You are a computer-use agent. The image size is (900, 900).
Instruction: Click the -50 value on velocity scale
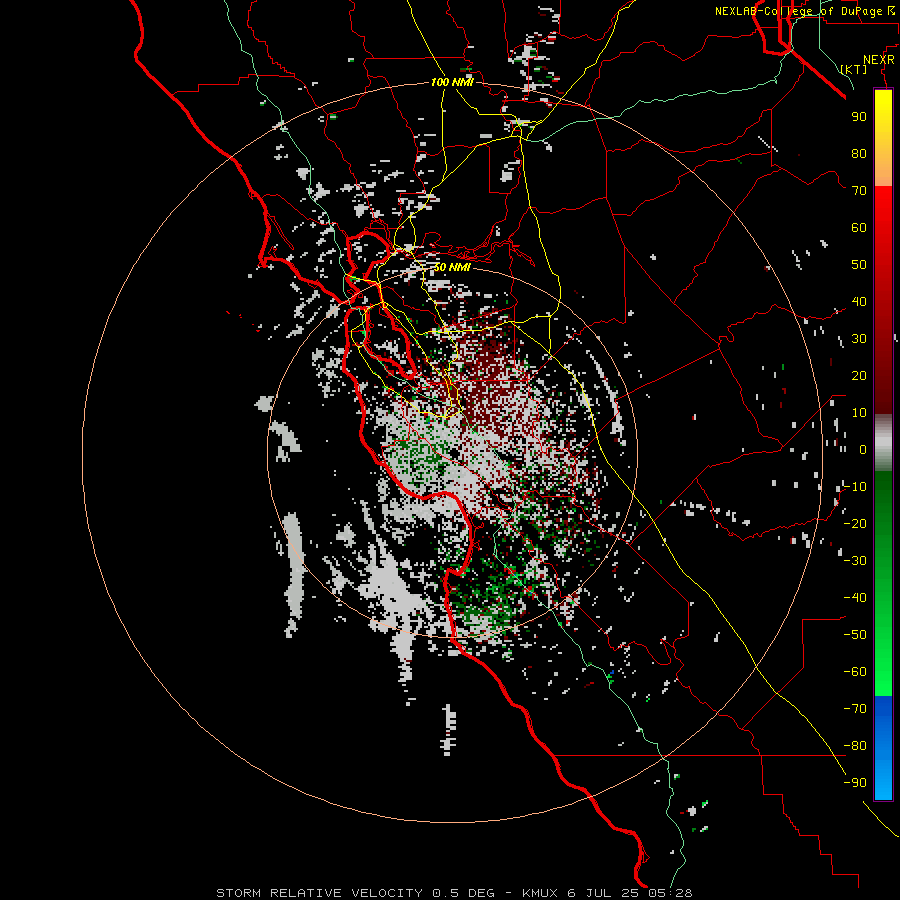point(855,635)
